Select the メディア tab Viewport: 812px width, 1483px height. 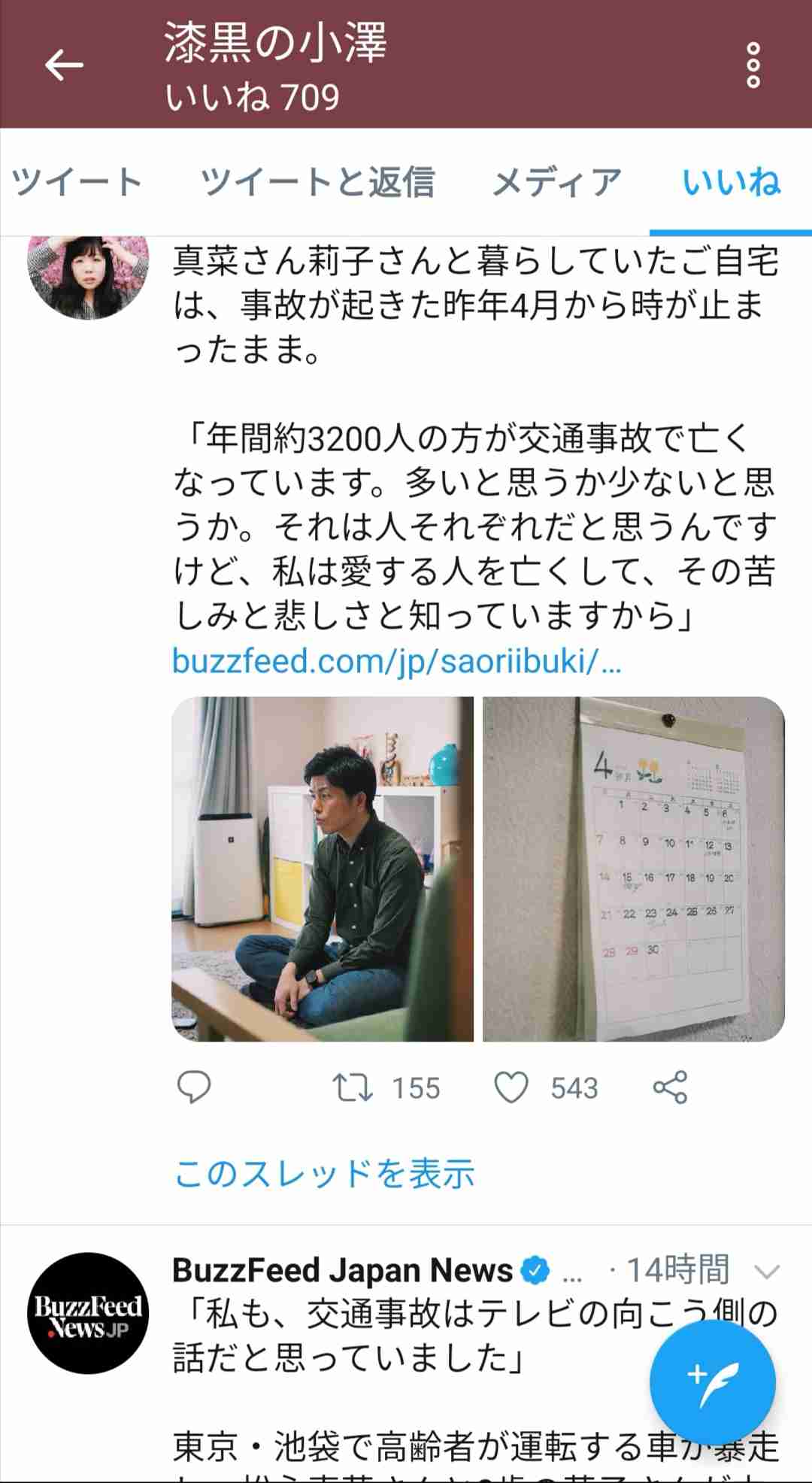point(557,182)
